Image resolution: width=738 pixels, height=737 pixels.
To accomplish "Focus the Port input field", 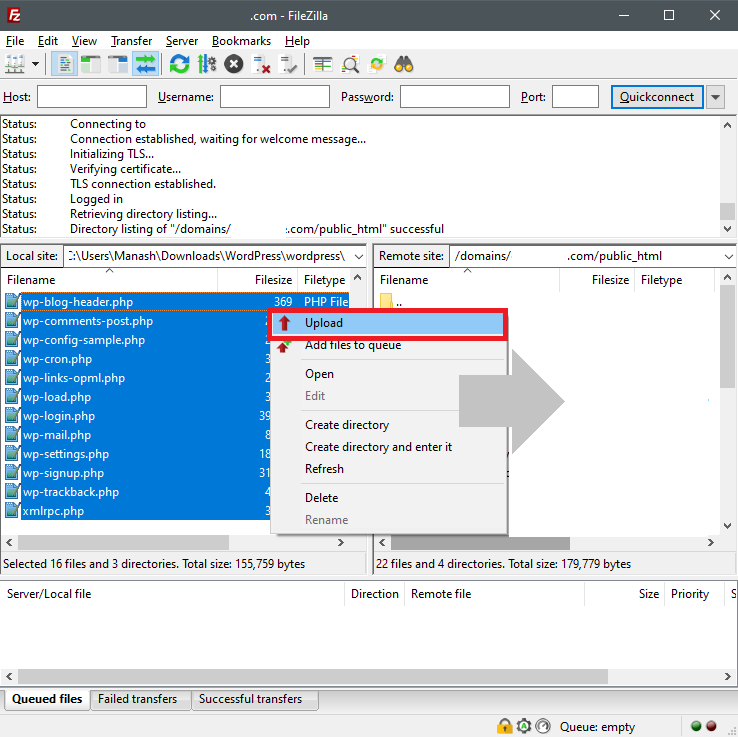I will [x=575, y=96].
